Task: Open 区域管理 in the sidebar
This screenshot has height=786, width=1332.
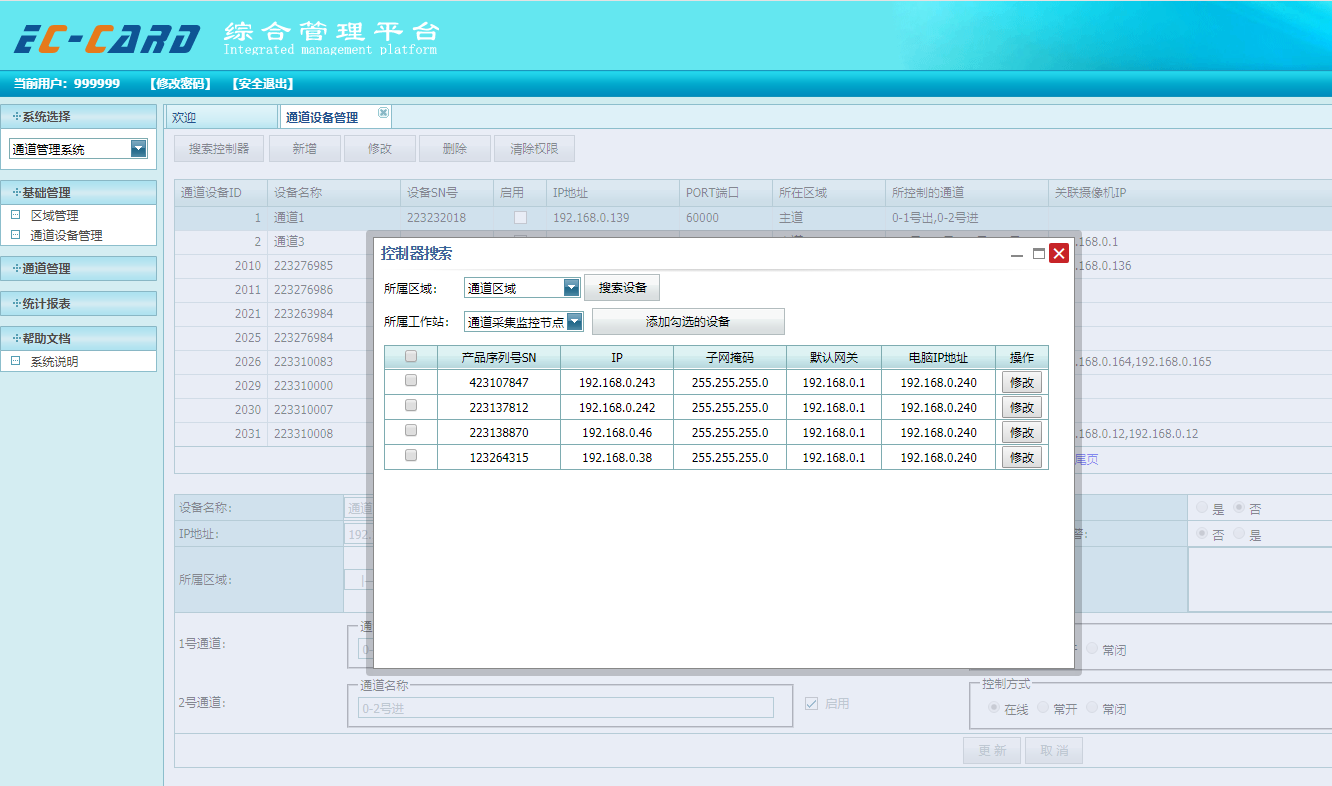Action: click(x=54, y=215)
